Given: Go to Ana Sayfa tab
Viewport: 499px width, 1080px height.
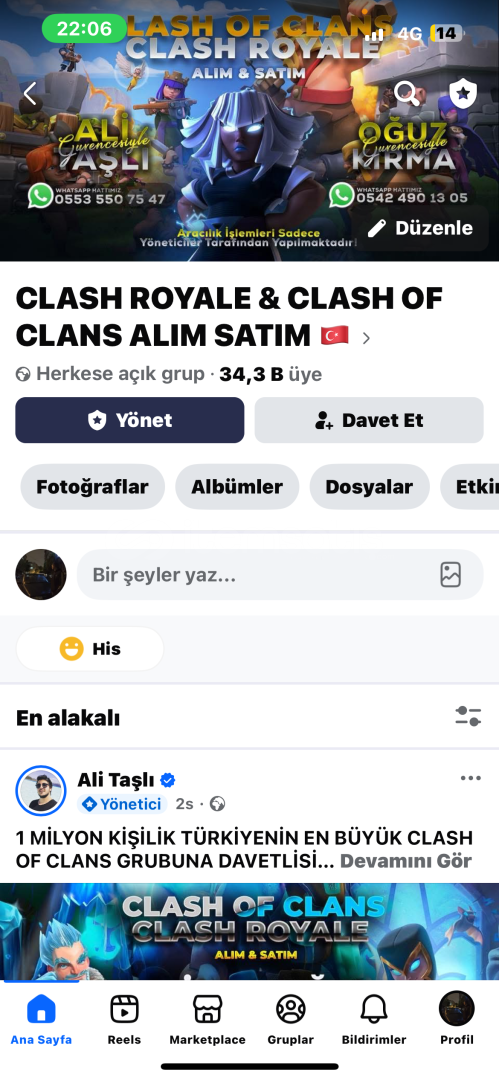Looking at the screenshot, I should click(x=41, y=1020).
